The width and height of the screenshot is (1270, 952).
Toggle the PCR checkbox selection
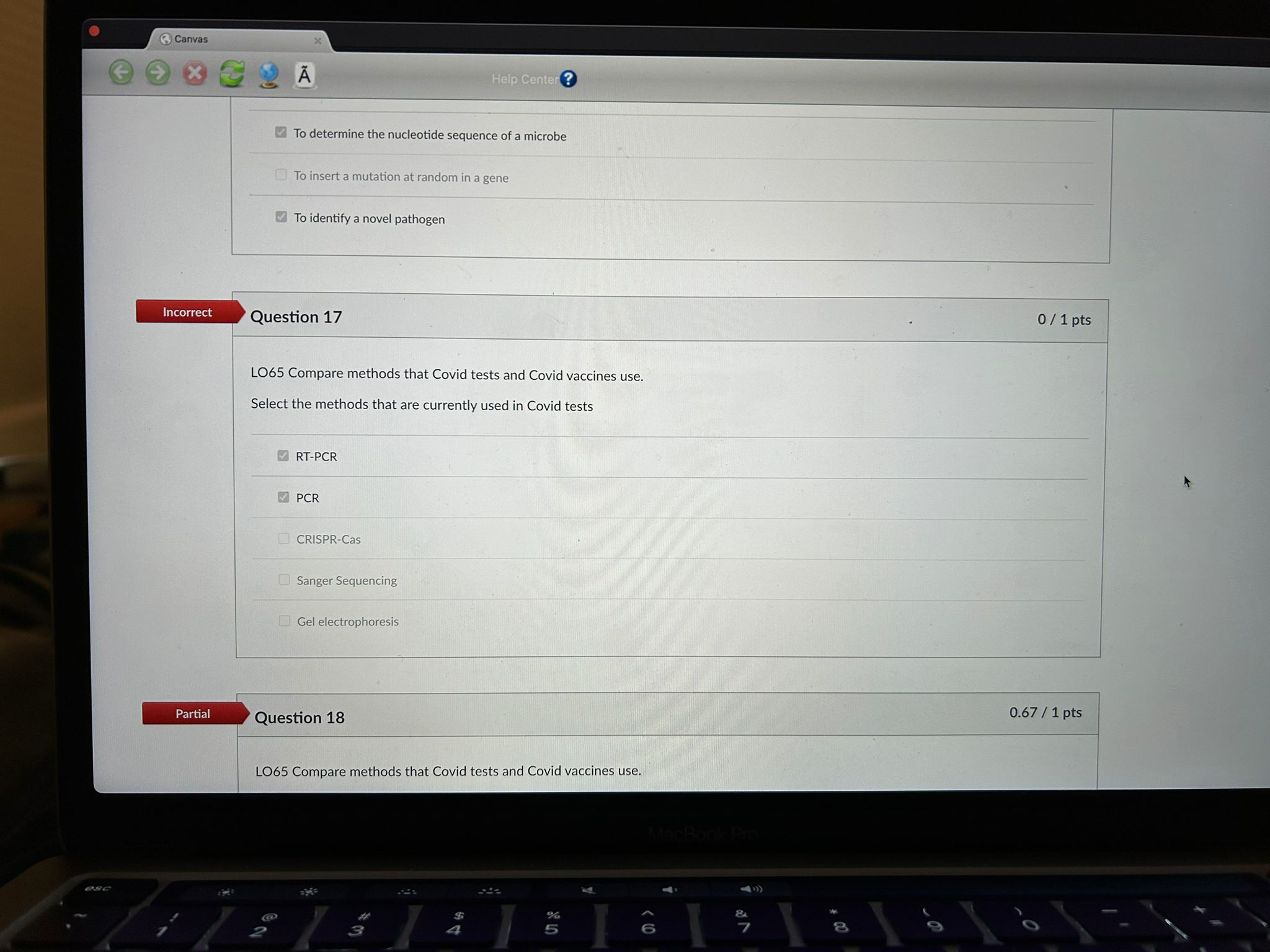coord(283,497)
